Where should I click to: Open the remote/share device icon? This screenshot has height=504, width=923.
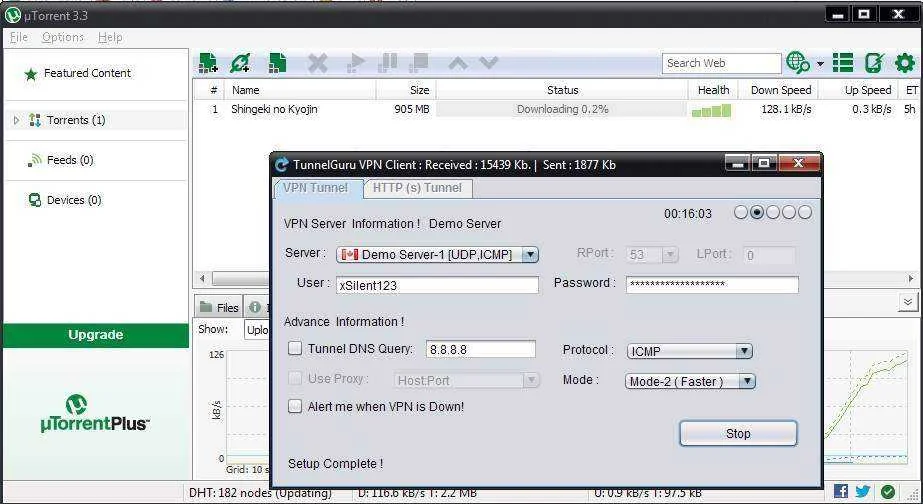[x=874, y=63]
